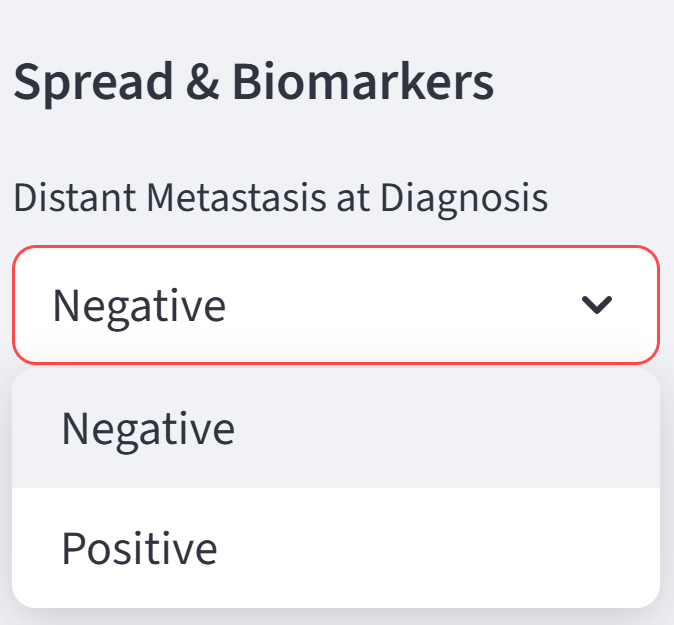Keep distant metastasis status as Negative

148,428
